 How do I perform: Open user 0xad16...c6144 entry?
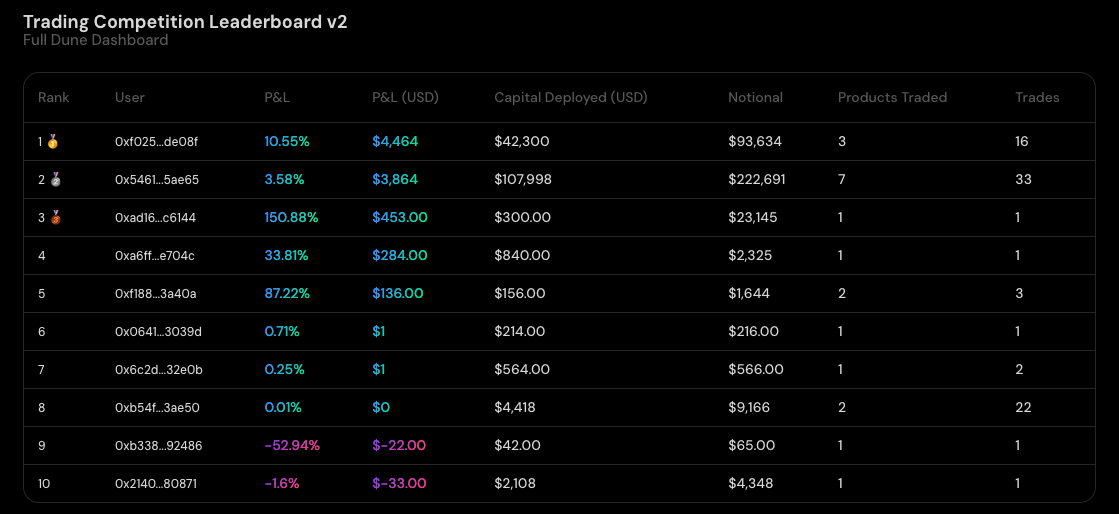coord(156,218)
